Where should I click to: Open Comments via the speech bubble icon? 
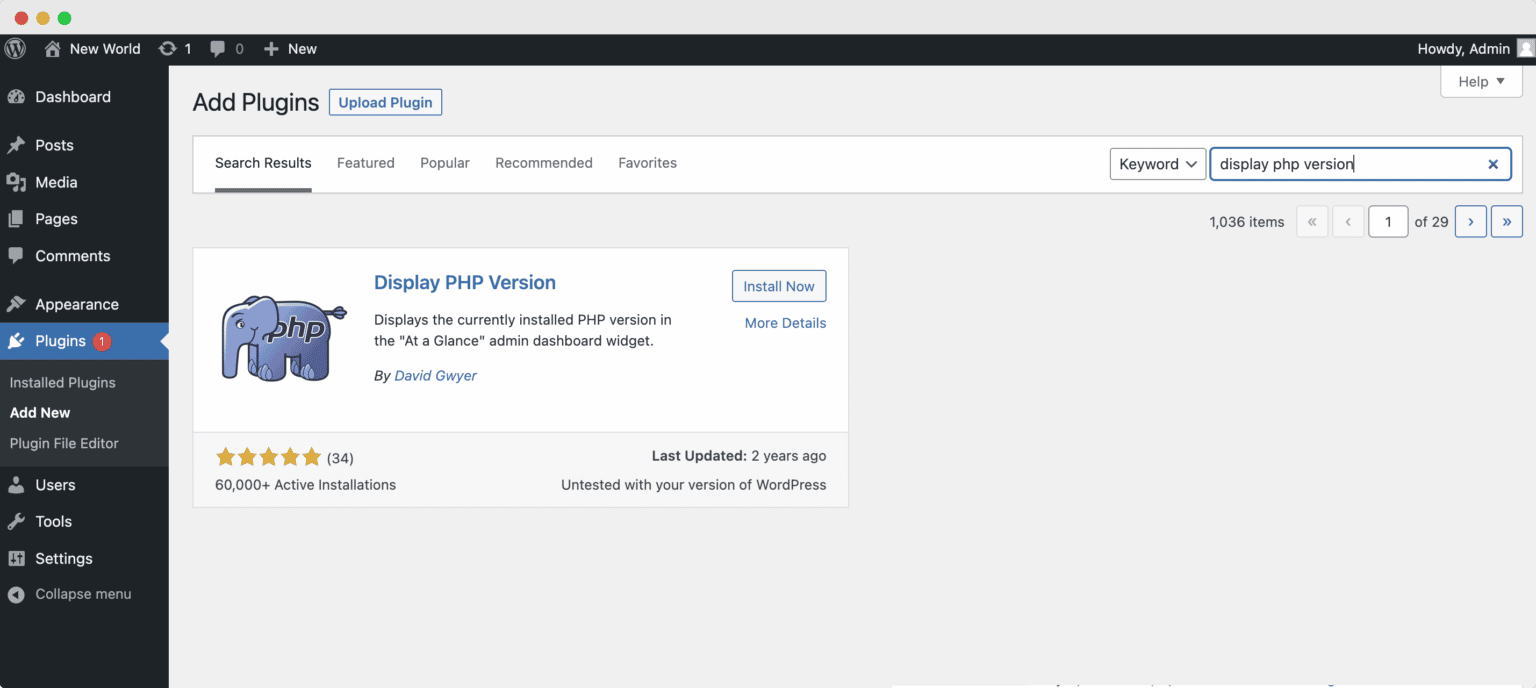click(x=18, y=256)
